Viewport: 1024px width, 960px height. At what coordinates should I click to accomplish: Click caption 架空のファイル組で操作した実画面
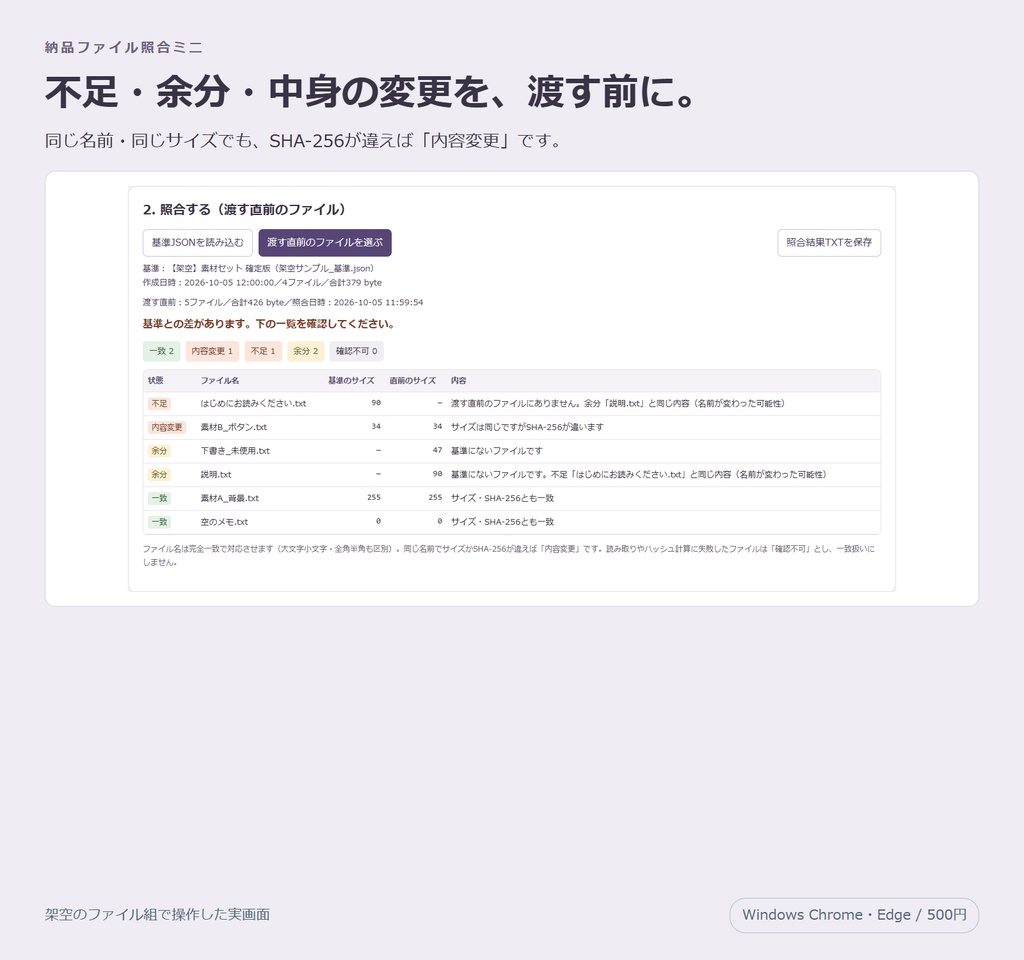[x=157, y=915]
